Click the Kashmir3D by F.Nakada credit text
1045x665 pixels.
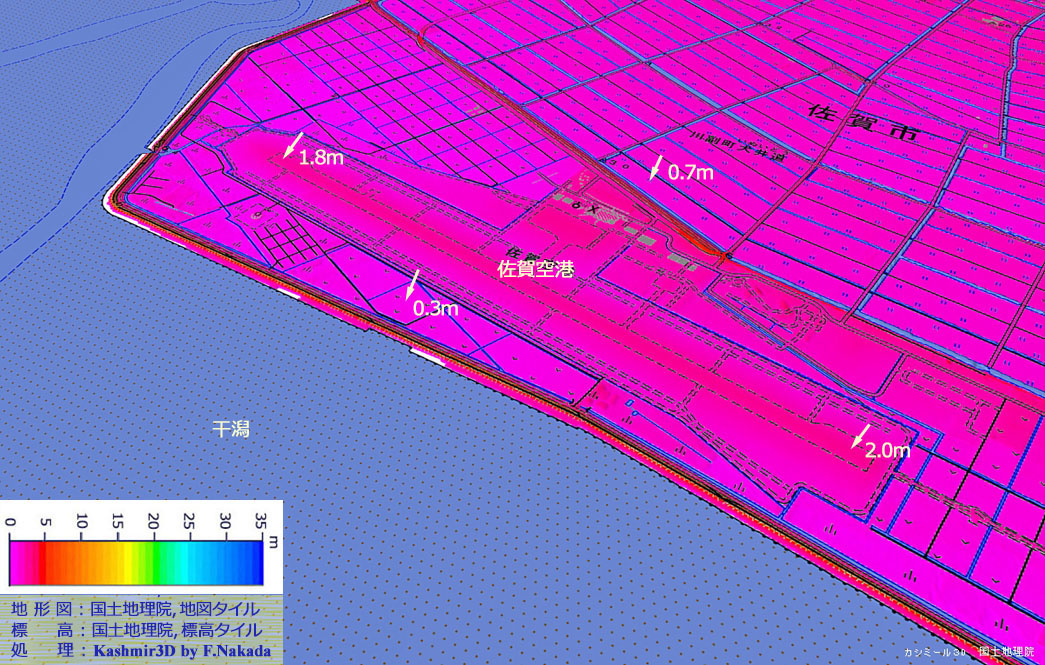click(180, 650)
